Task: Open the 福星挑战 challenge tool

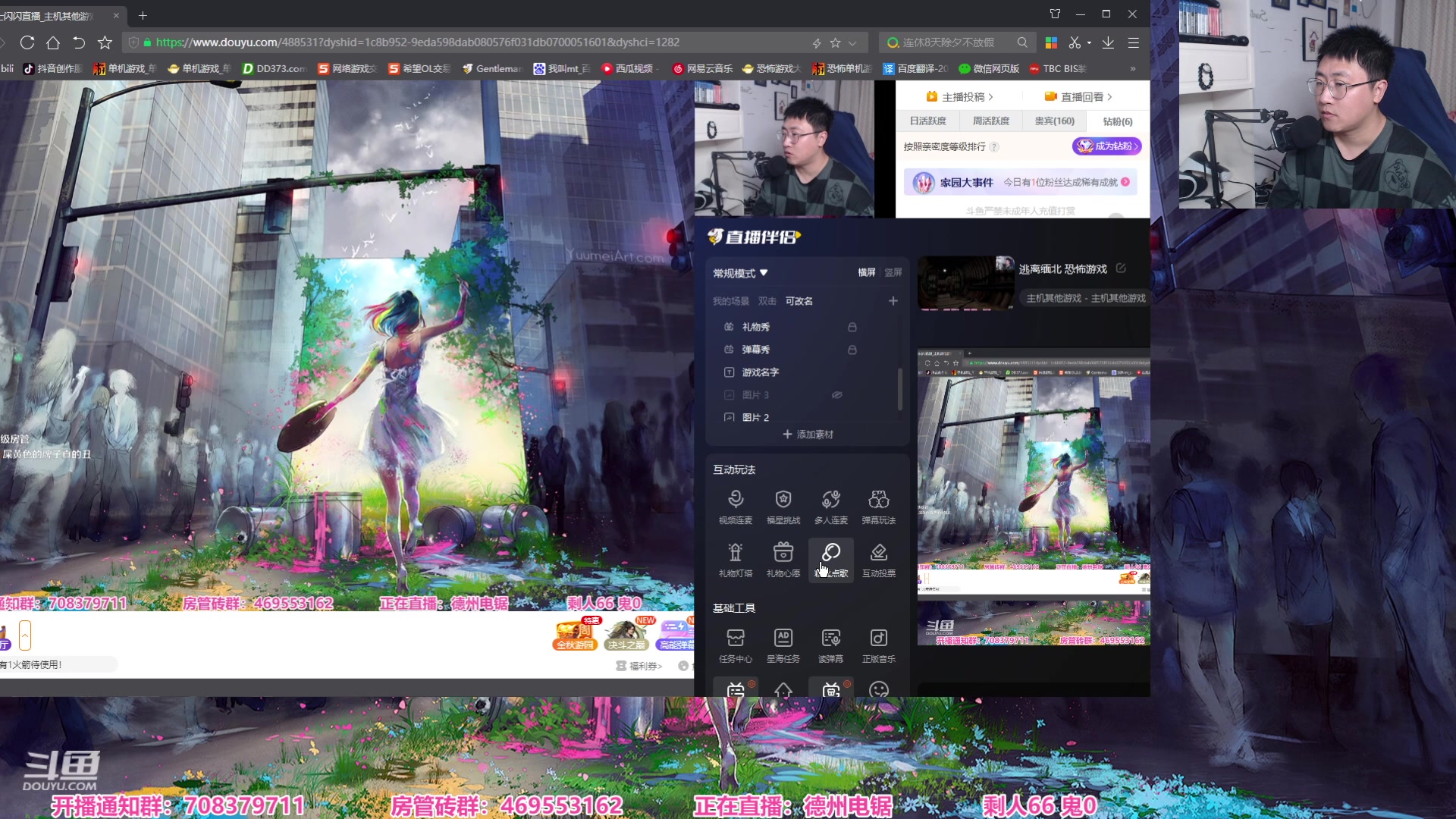Action: point(783,507)
